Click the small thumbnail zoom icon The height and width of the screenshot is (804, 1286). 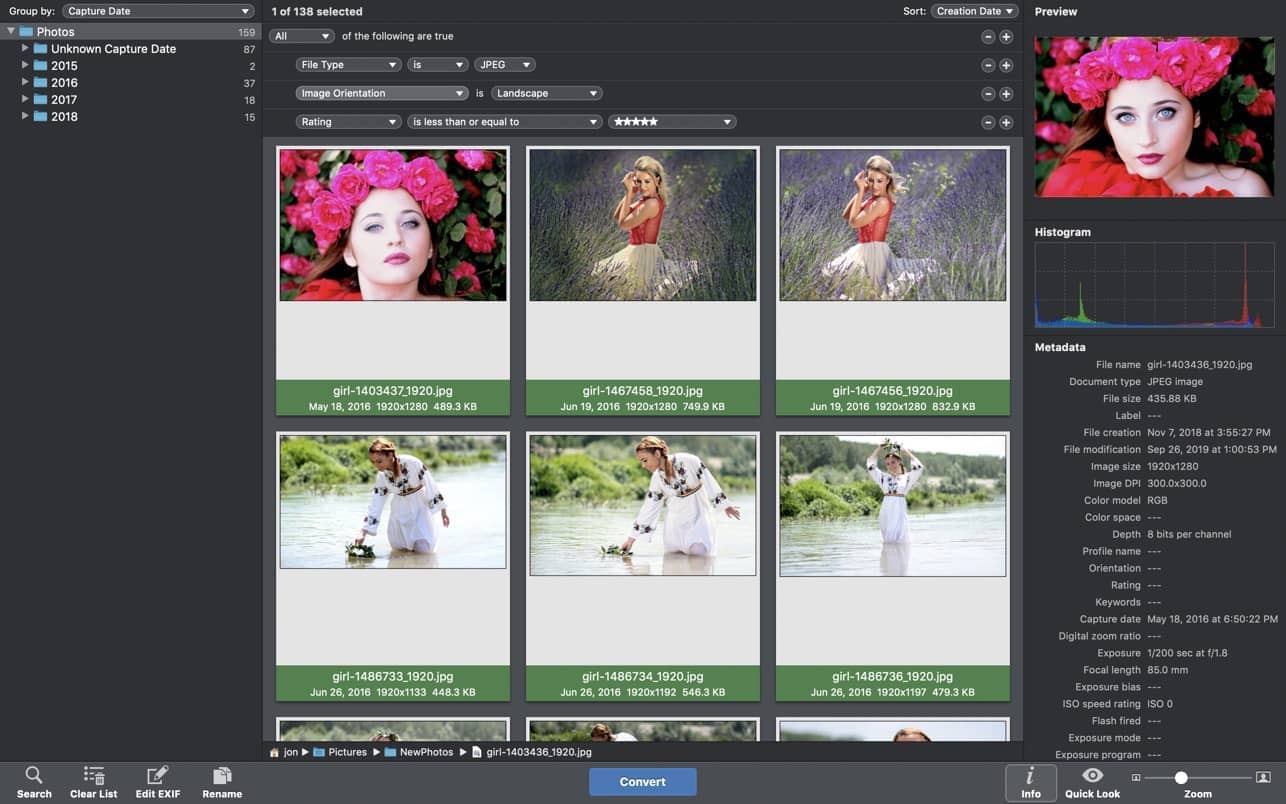(1136, 777)
